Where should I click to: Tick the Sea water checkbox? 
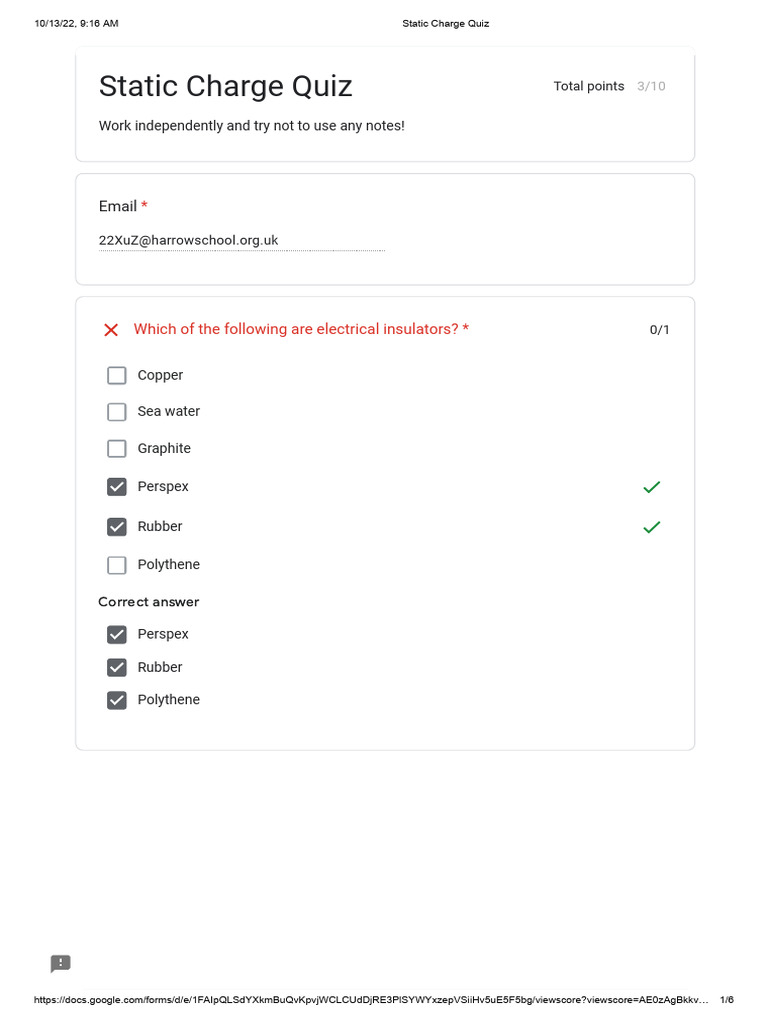(117, 412)
